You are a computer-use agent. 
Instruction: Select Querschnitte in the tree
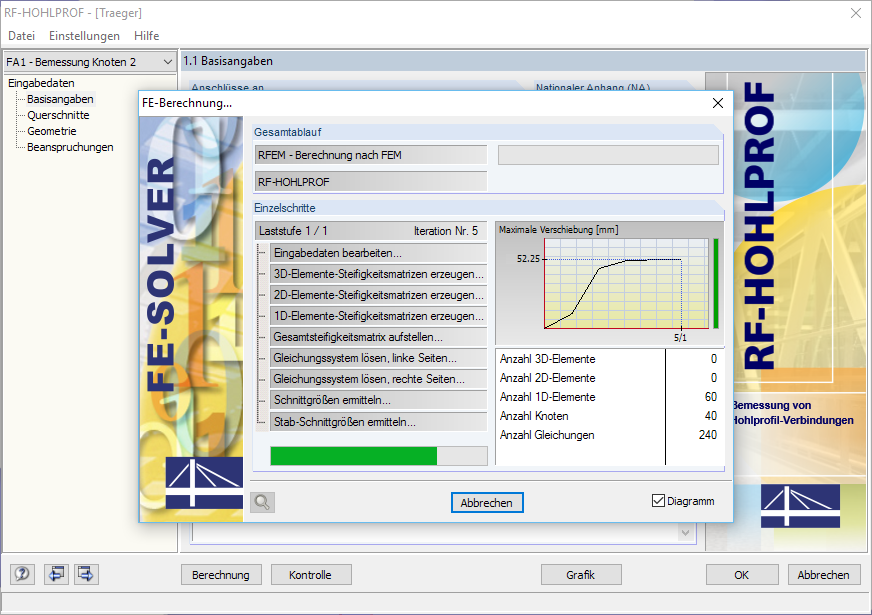pyautogui.click(x=58, y=115)
